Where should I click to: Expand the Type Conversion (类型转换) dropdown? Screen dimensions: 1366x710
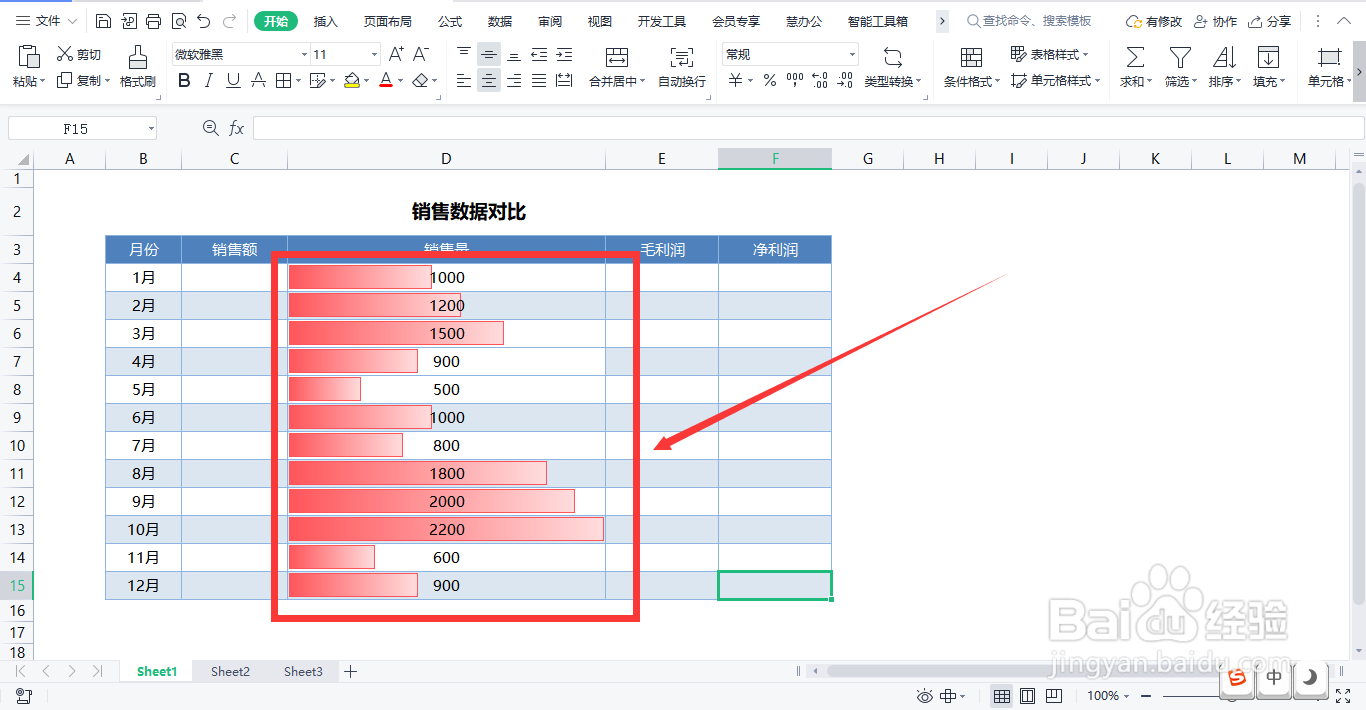[x=919, y=82]
